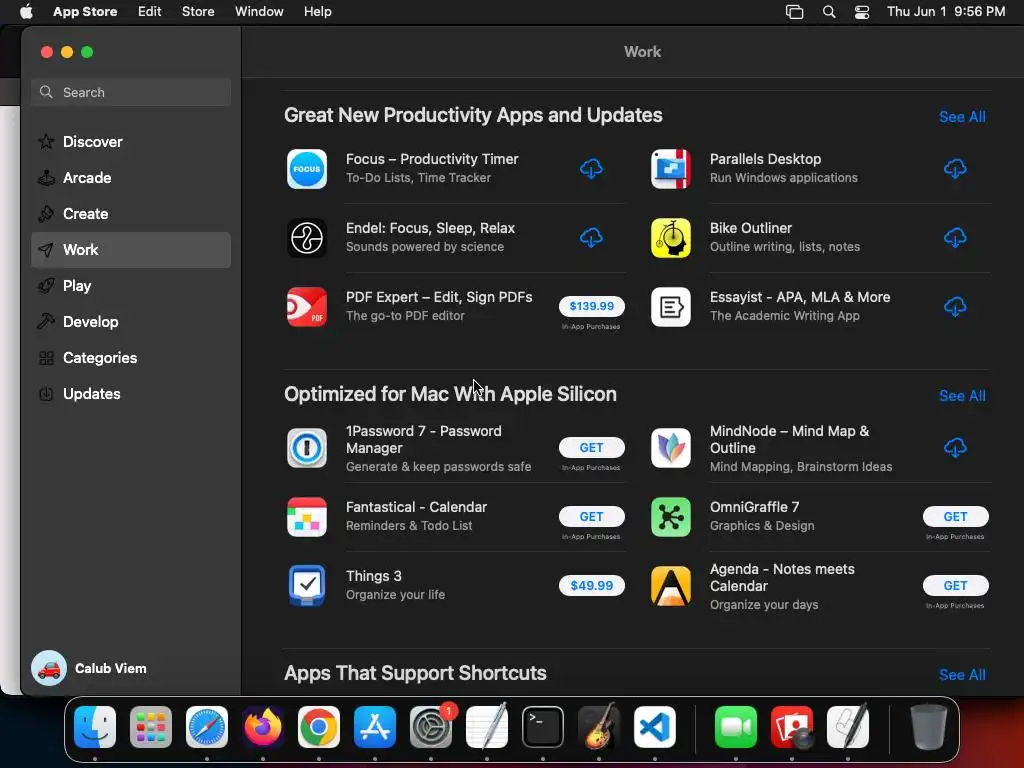Open Things 3 app icon

click(306, 586)
